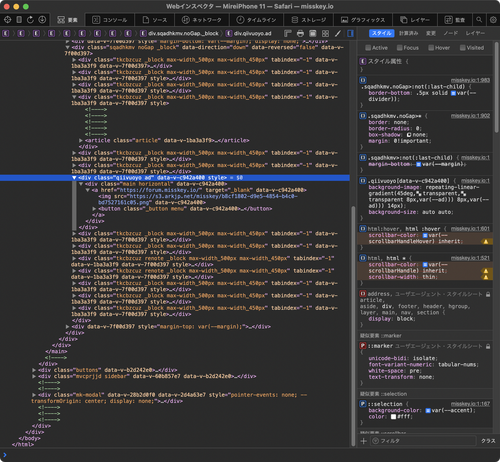Viewport: 500px width, 462px height.
Task: Click the ::marker rule icon
Action: pyautogui.click(x=363, y=346)
